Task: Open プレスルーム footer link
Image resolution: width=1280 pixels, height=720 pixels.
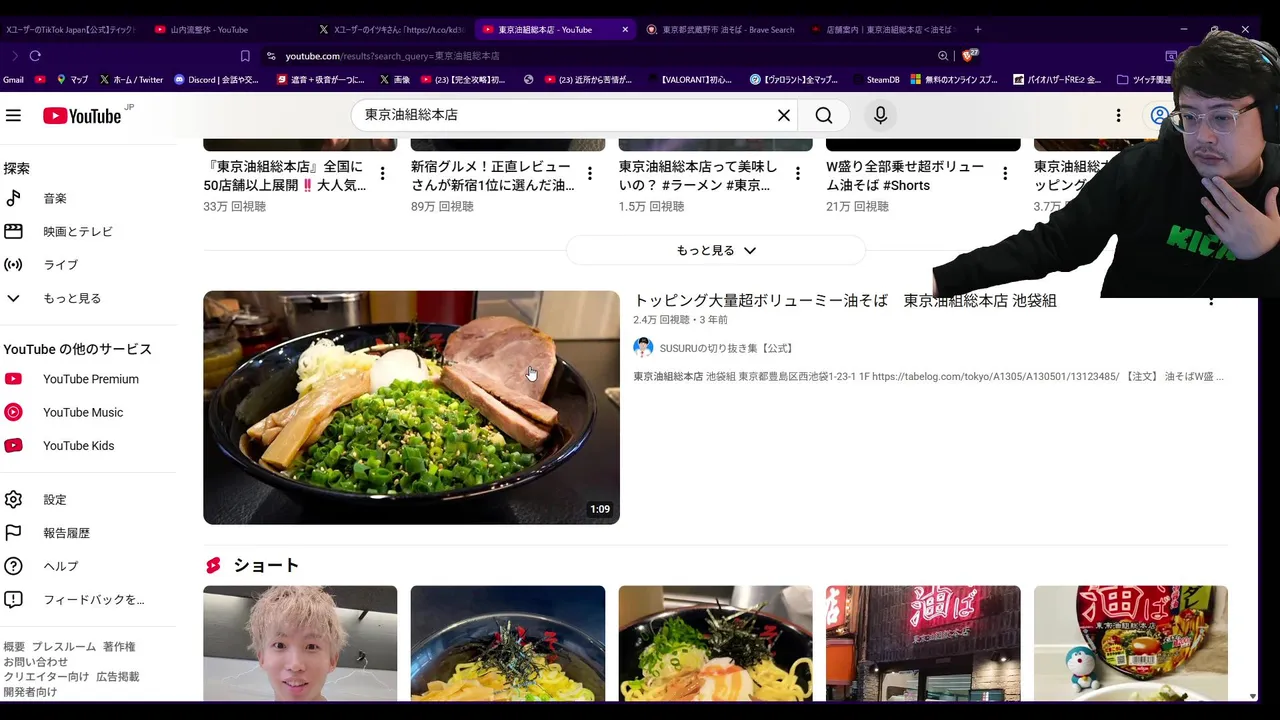Action: tap(64, 647)
